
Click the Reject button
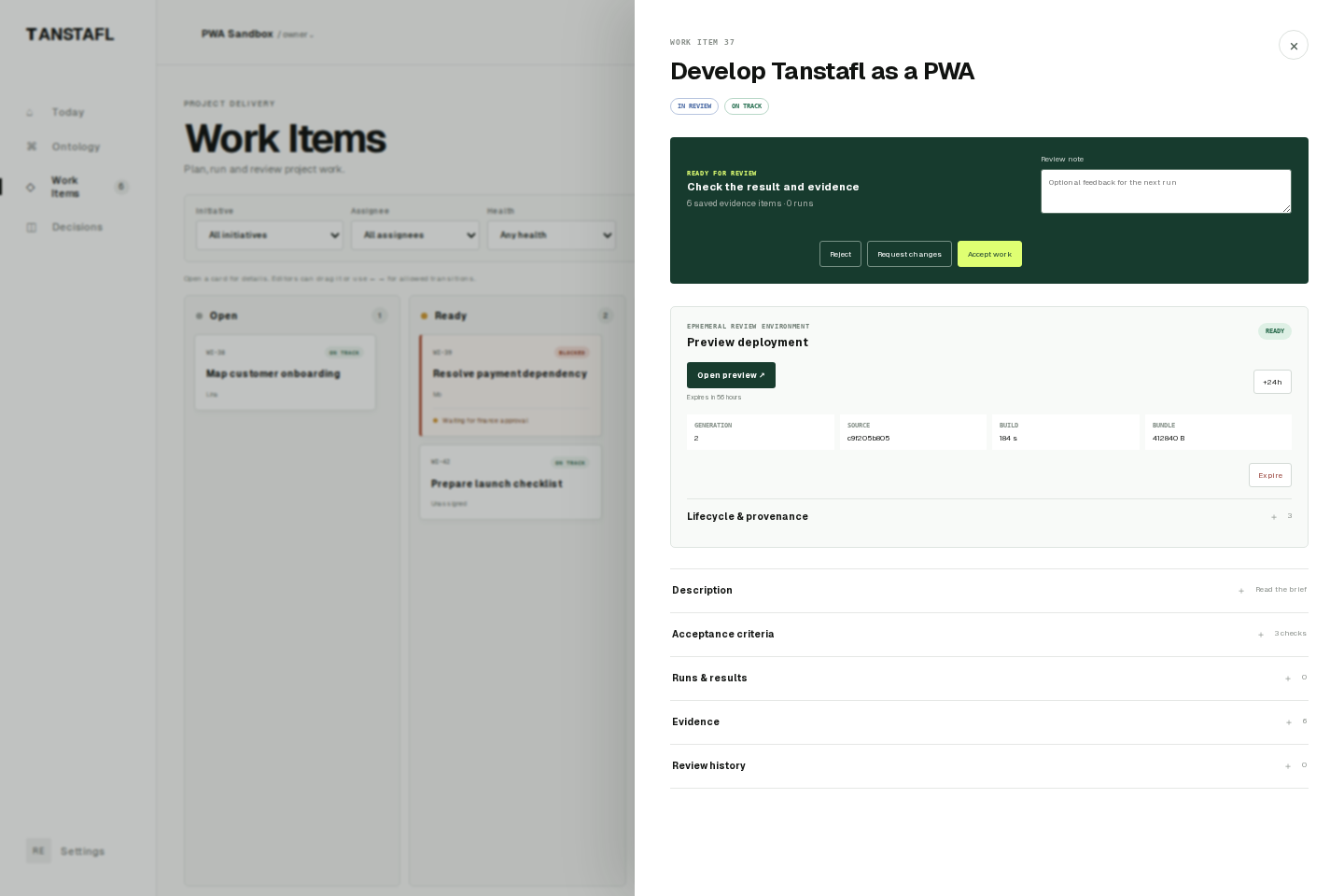[x=840, y=254]
